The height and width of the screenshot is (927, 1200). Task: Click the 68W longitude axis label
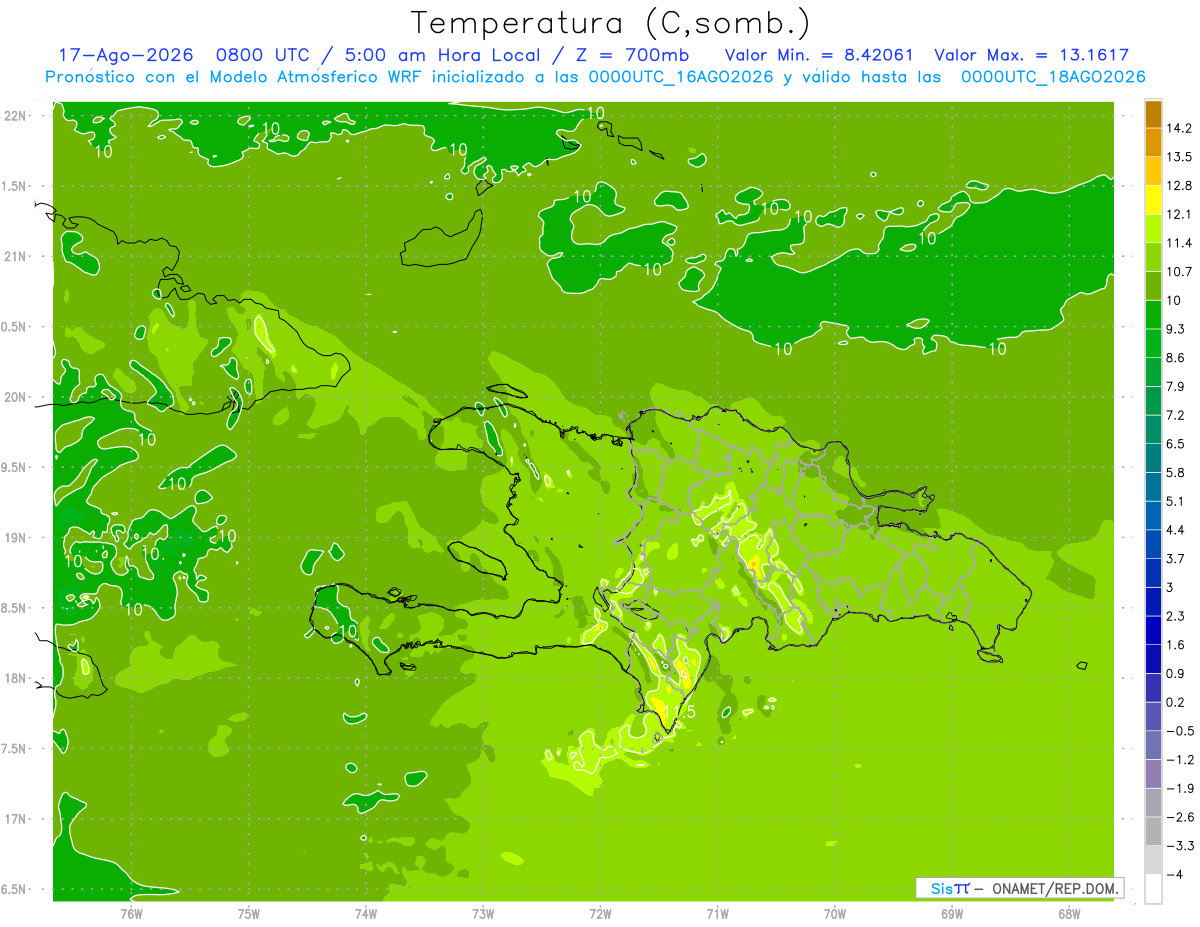tap(1068, 913)
